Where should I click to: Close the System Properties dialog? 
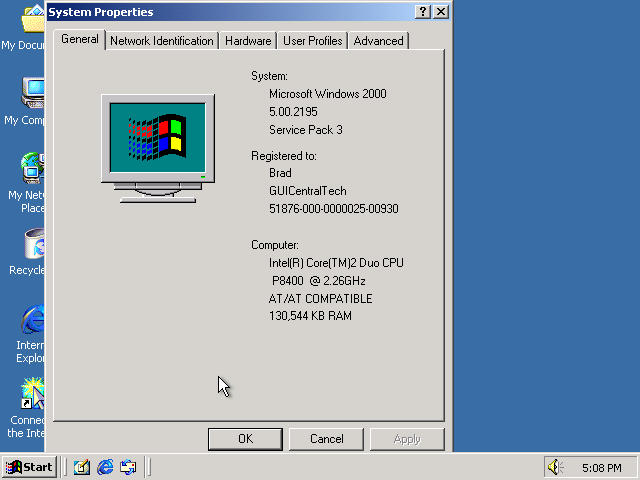coord(441,12)
